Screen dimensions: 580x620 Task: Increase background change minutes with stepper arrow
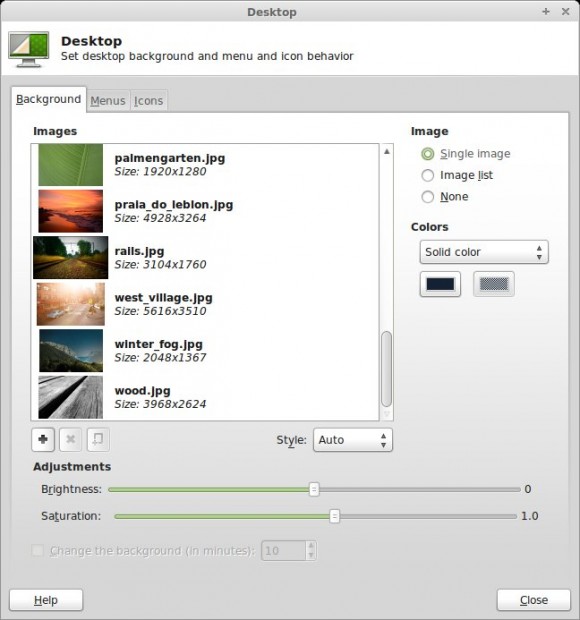(x=311, y=546)
